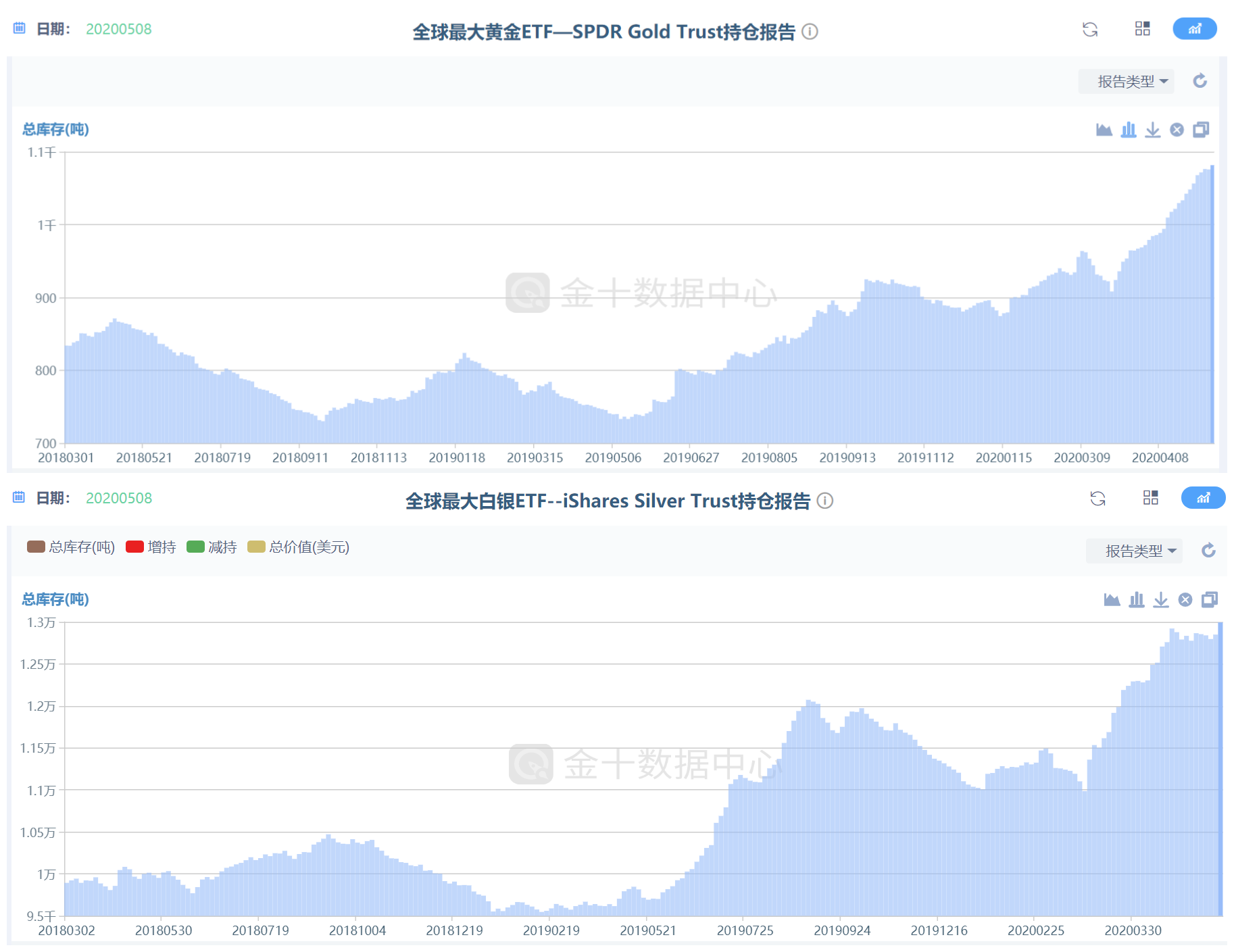Click silver x-axis label 20190725
The width and height of the screenshot is (1234, 952).
(745, 930)
